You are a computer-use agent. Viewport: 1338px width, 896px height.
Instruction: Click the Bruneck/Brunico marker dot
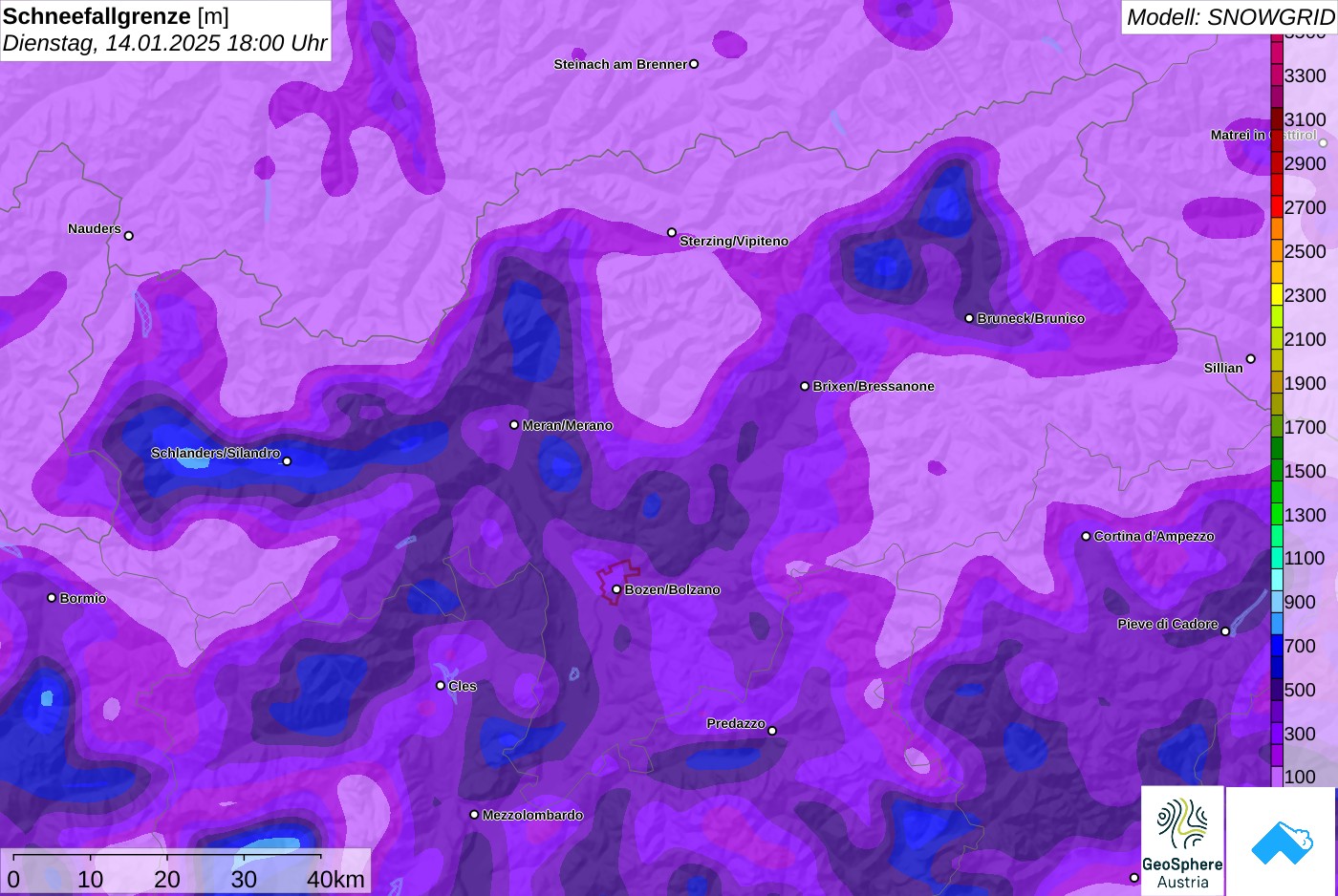(969, 318)
